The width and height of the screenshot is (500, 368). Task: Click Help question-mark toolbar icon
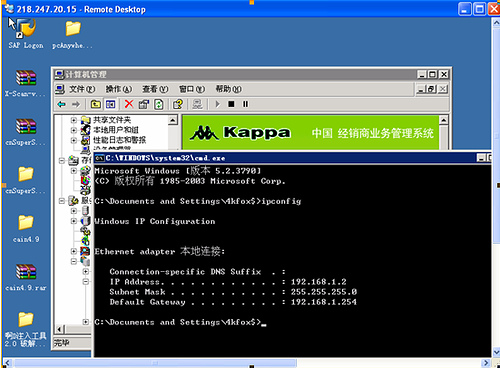pyautogui.click(x=178, y=104)
